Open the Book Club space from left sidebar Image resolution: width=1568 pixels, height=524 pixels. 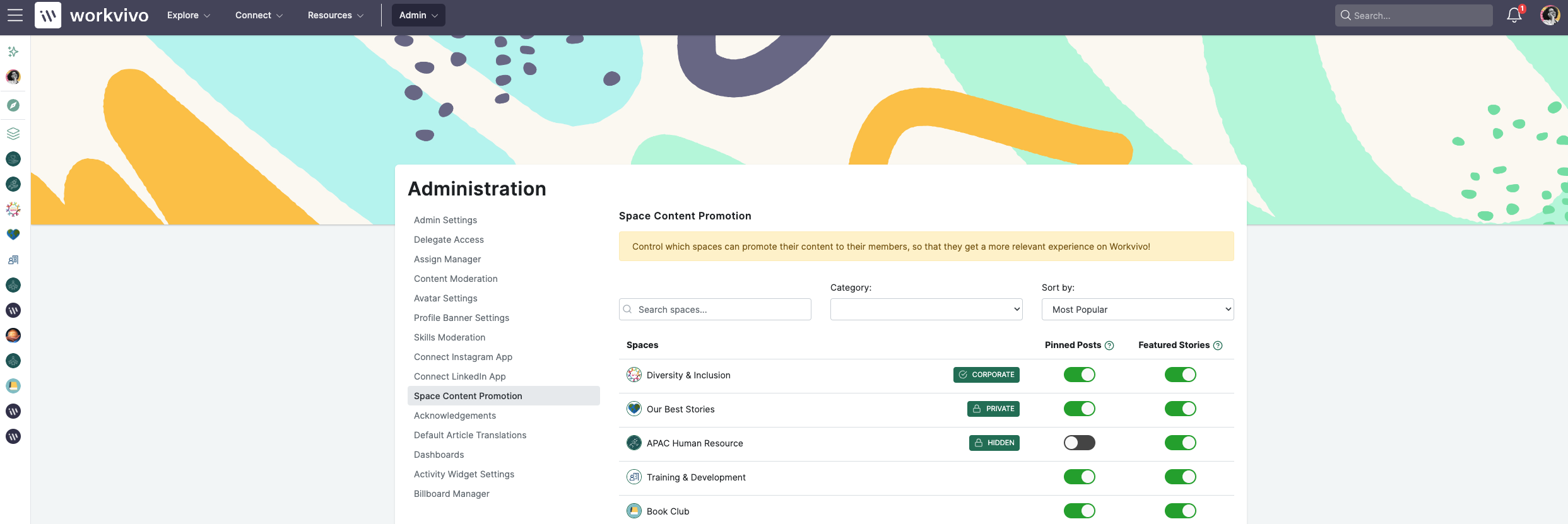tap(13, 385)
